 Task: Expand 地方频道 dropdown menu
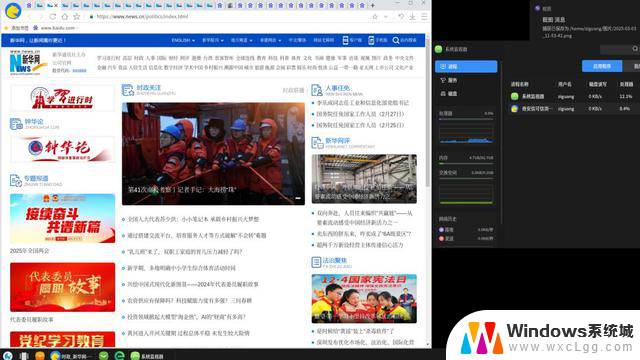pyautogui.click(x=241, y=40)
